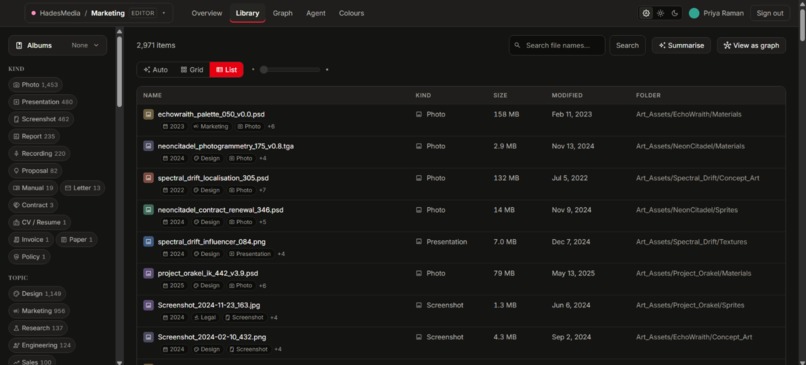Toggle the Paper kind filter

pos(77,240)
